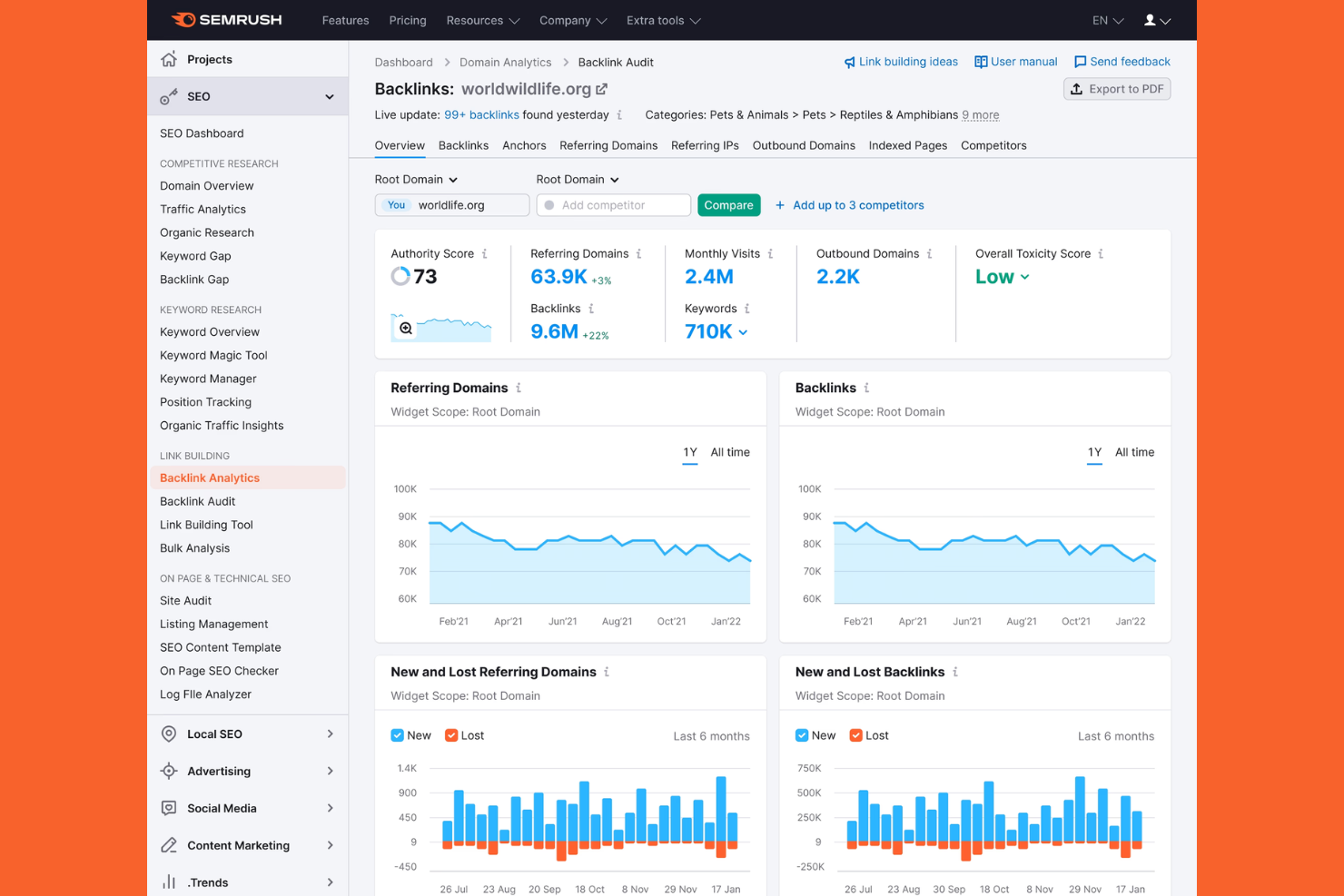
Task: Click info icon next to Outbound Domains
Action: coord(929,254)
